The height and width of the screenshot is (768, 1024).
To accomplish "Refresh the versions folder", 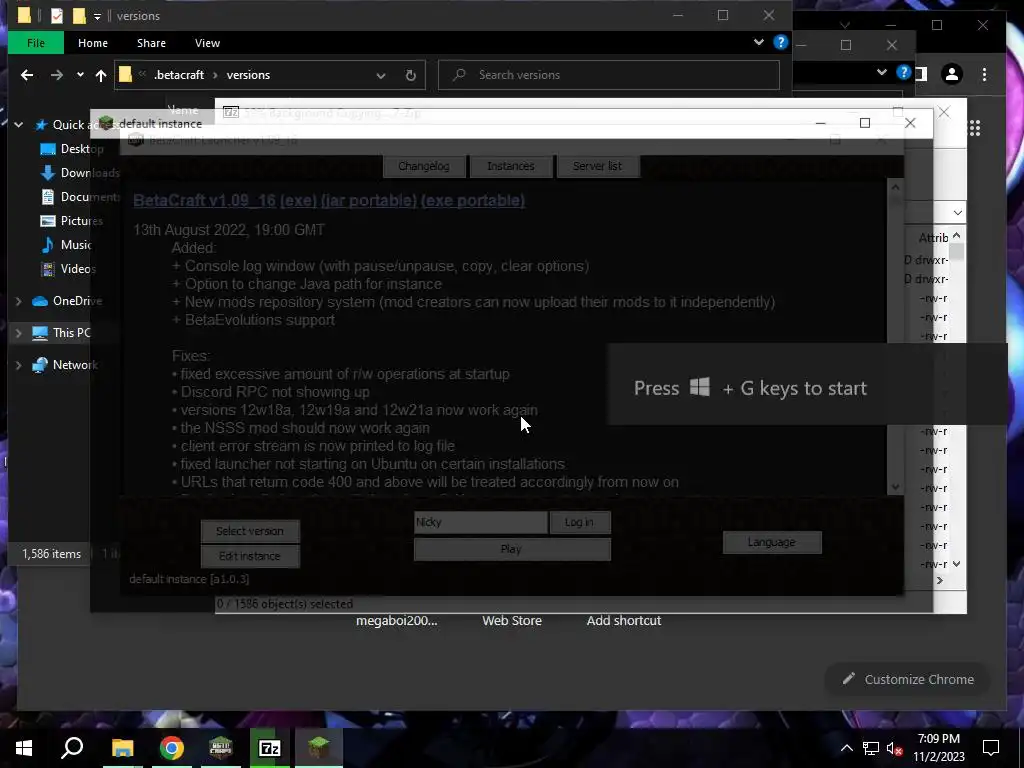I will pyautogui.click(x=411, y=75).
